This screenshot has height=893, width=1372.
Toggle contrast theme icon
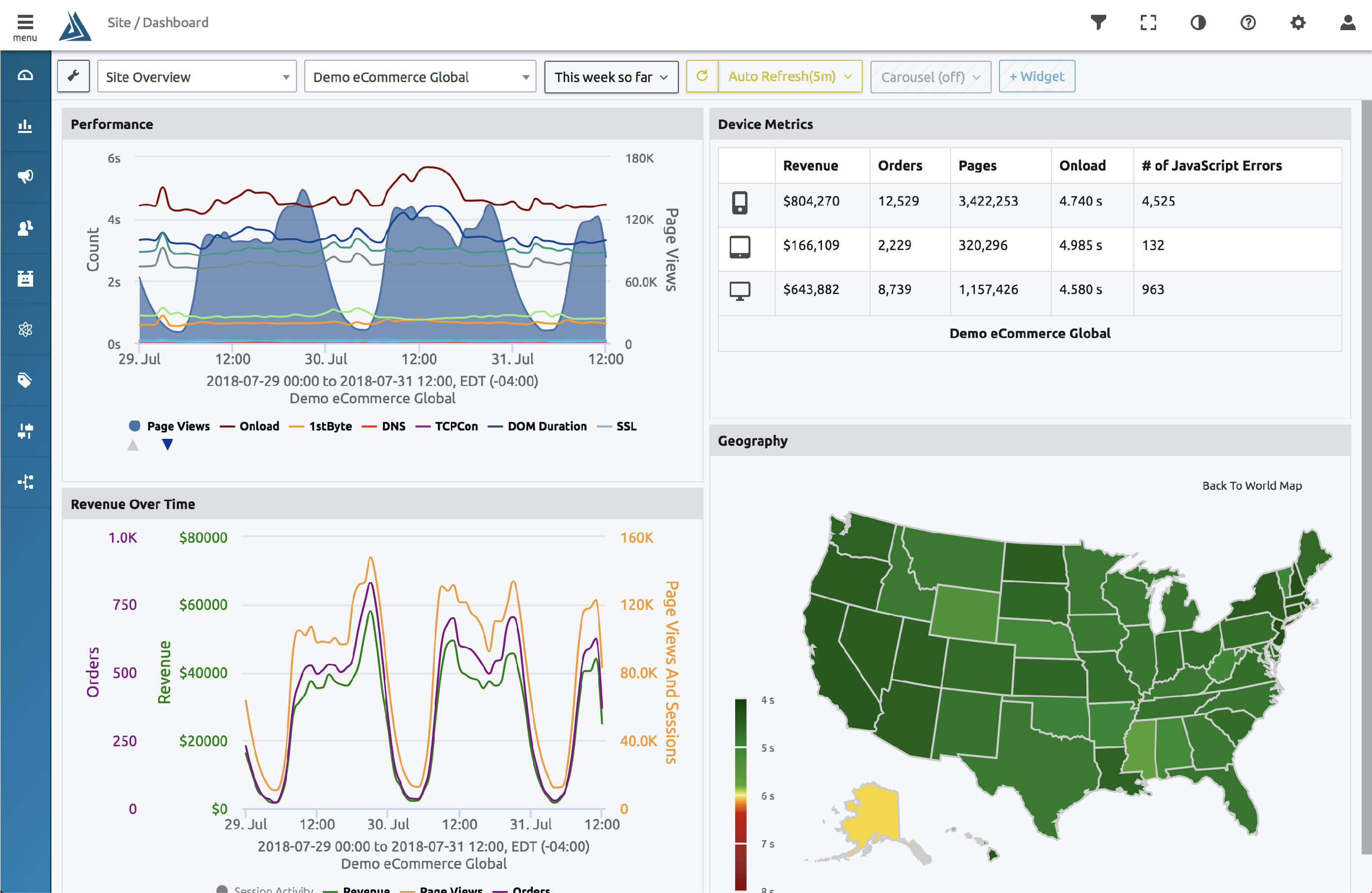coord(1198,23)
